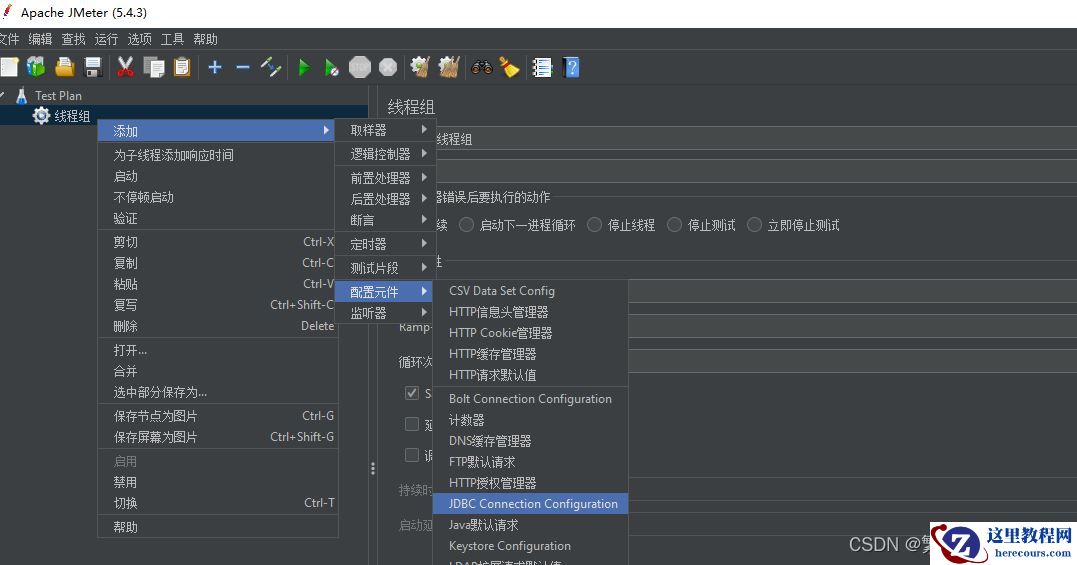1077x565 pixels.
Task: Choose 删除 in context menu
Action: click(x=218, y=326)
